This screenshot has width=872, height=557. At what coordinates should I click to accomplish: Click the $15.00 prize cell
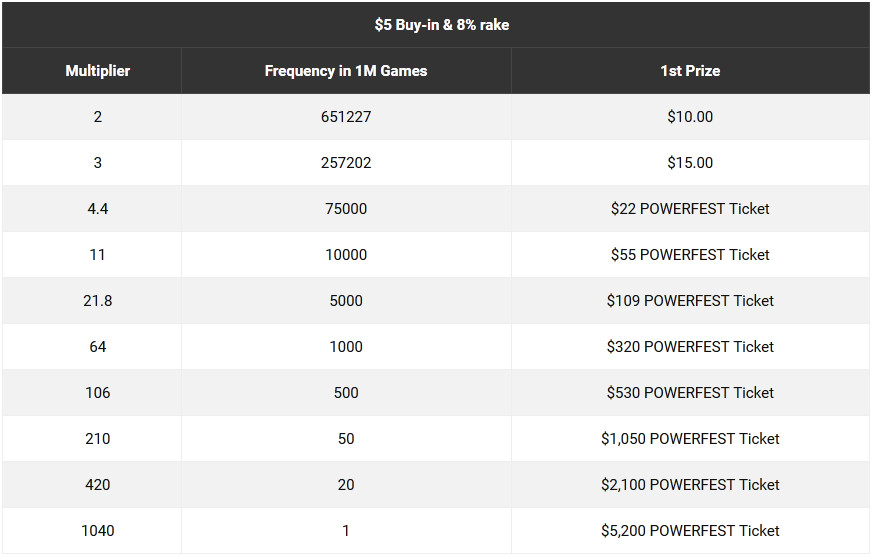[x=690, y=163]
